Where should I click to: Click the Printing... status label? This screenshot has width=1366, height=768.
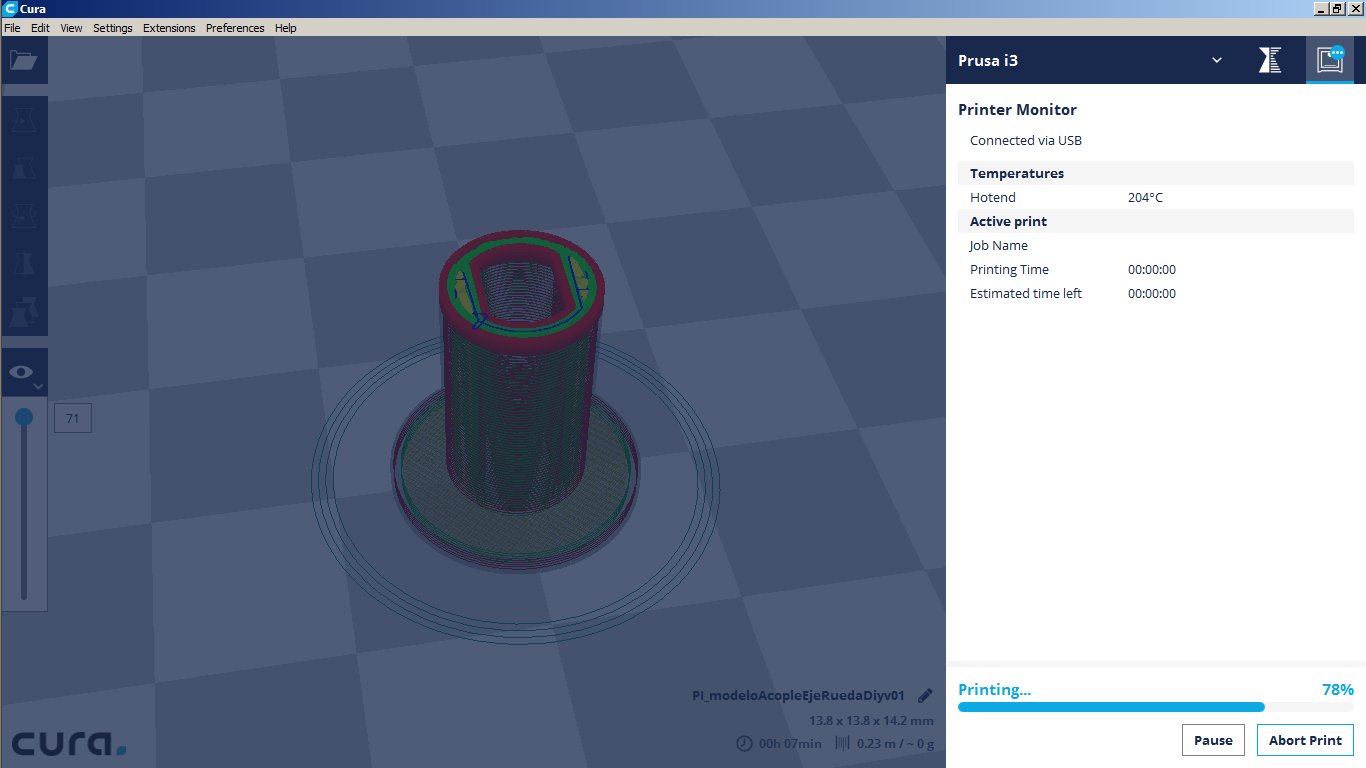[994, 689]
